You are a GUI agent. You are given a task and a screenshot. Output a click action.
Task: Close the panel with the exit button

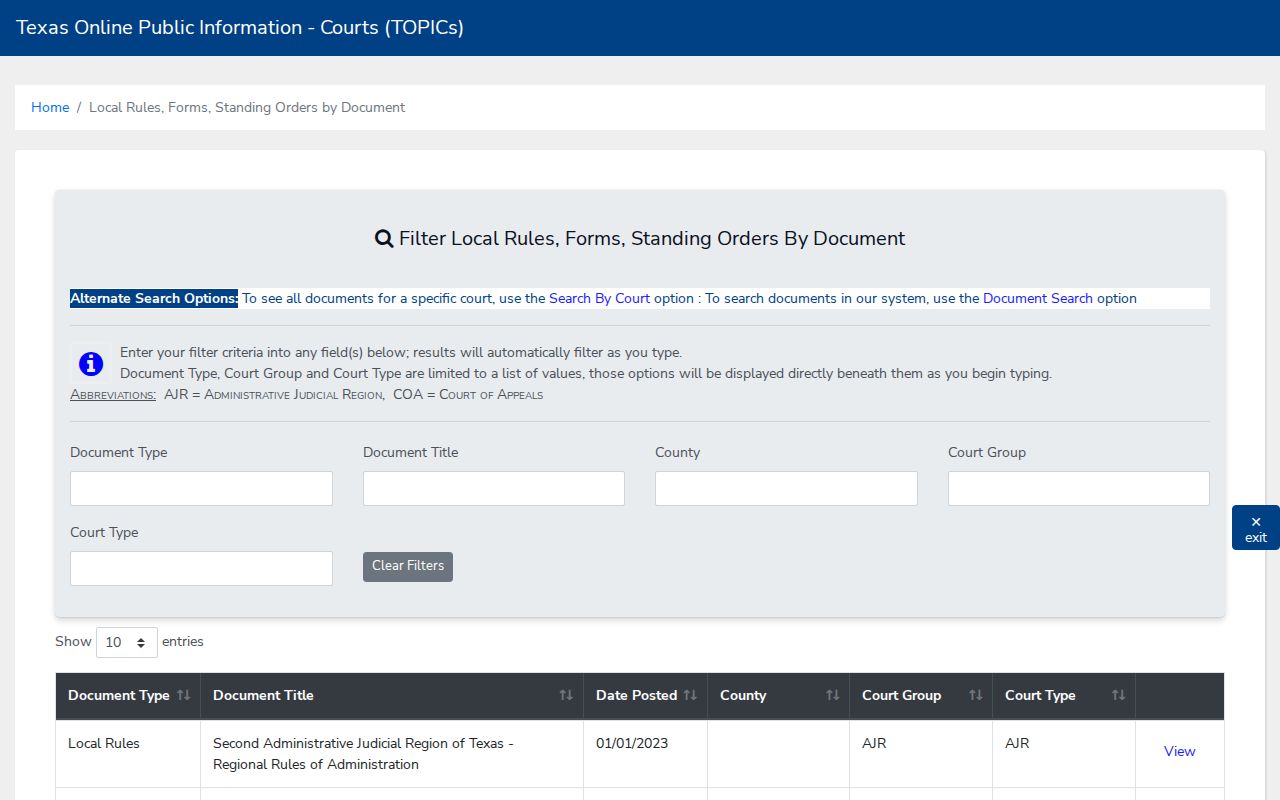click(x=1256, y=528)
